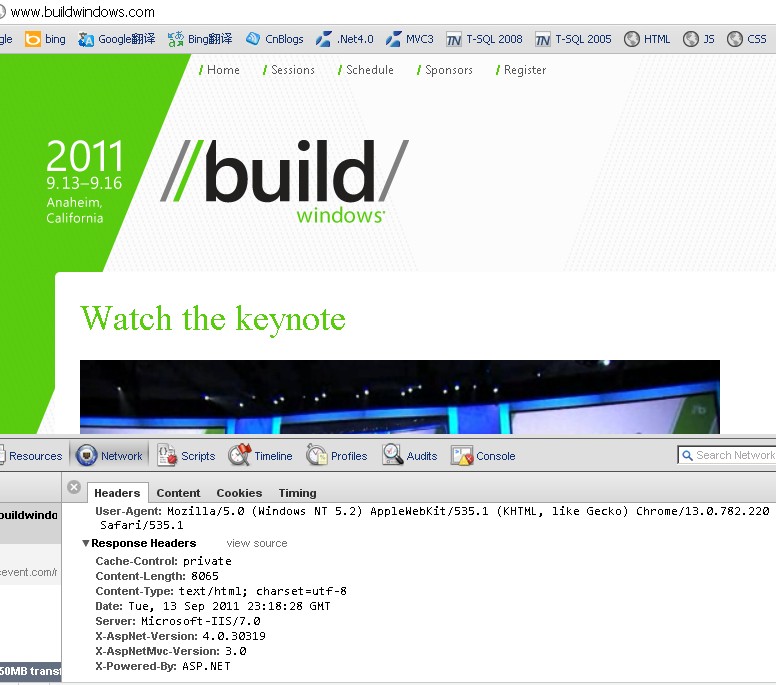Open the CSS bookmark
Image resolution: width=776 pixels, height=685 pixels.
point(746,39)
